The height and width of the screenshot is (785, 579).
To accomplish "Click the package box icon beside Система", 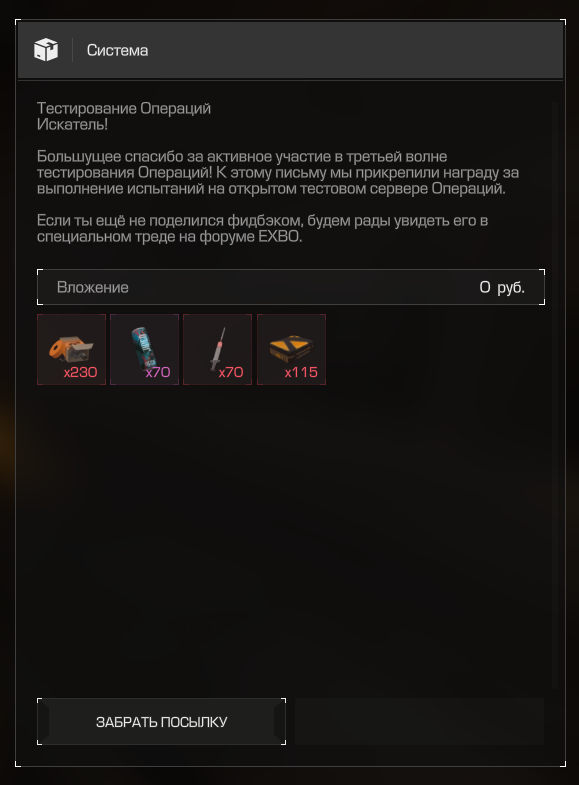I will (46, 50).
